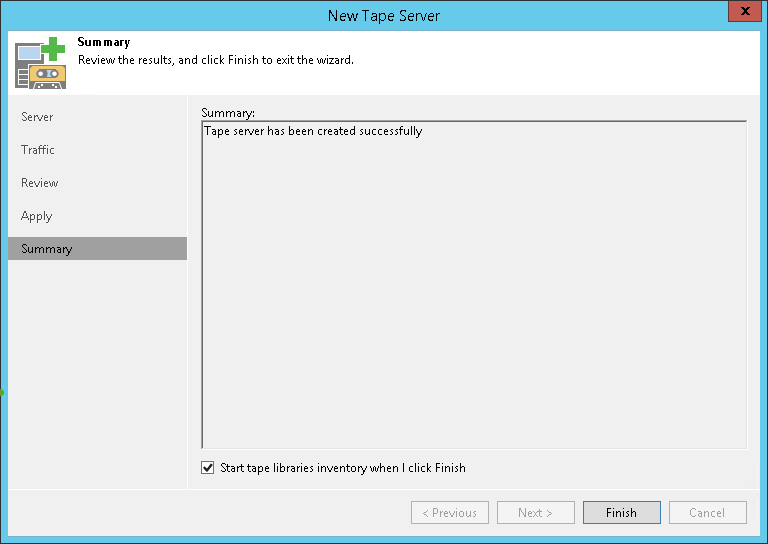The width and height of the screenshot is (768, 544).
Task: Click the yellow cassette tape graphic
Action: coord(47,76)
